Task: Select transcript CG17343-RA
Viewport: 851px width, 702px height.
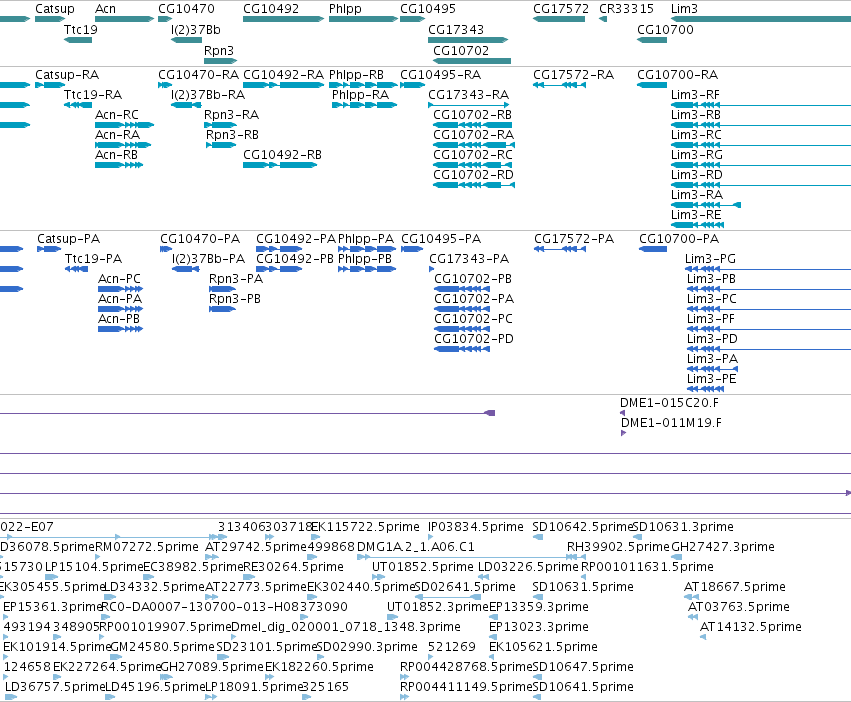Action: (469, 105)
